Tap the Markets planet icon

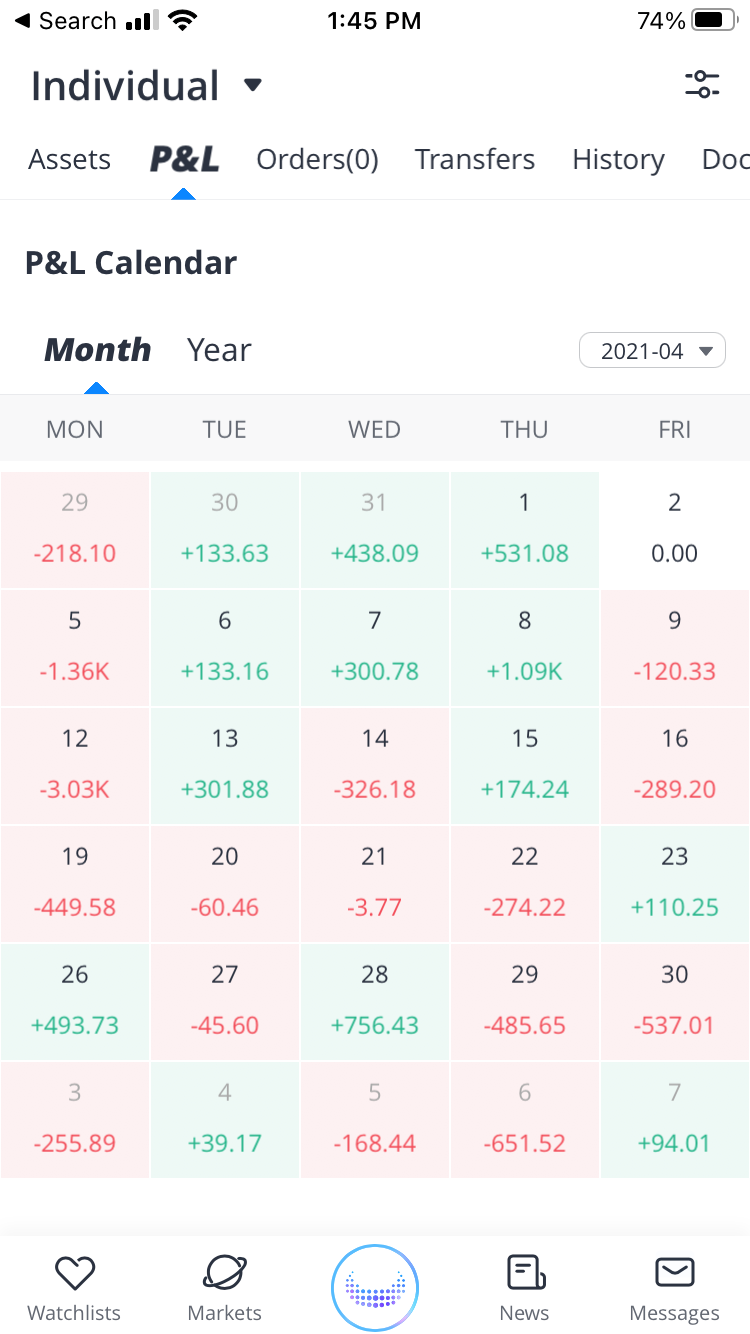[225, 1273]
